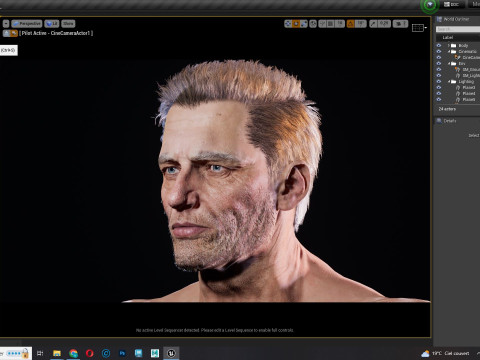Select the CineCamera actor icon in outliner
The image size is (480, 360).
click(x=458, y=58)
